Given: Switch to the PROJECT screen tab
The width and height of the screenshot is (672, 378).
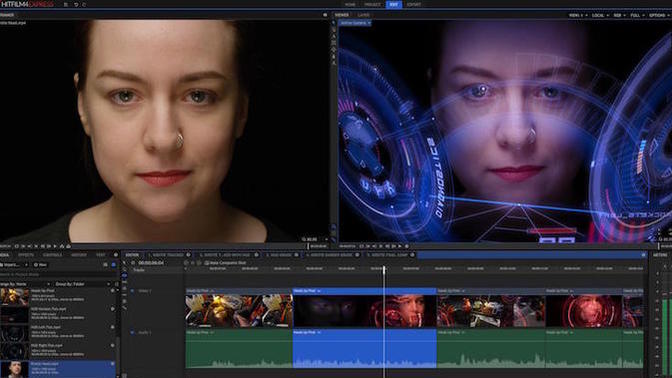Looking at the screenshot, I should (x=372, y=4).
